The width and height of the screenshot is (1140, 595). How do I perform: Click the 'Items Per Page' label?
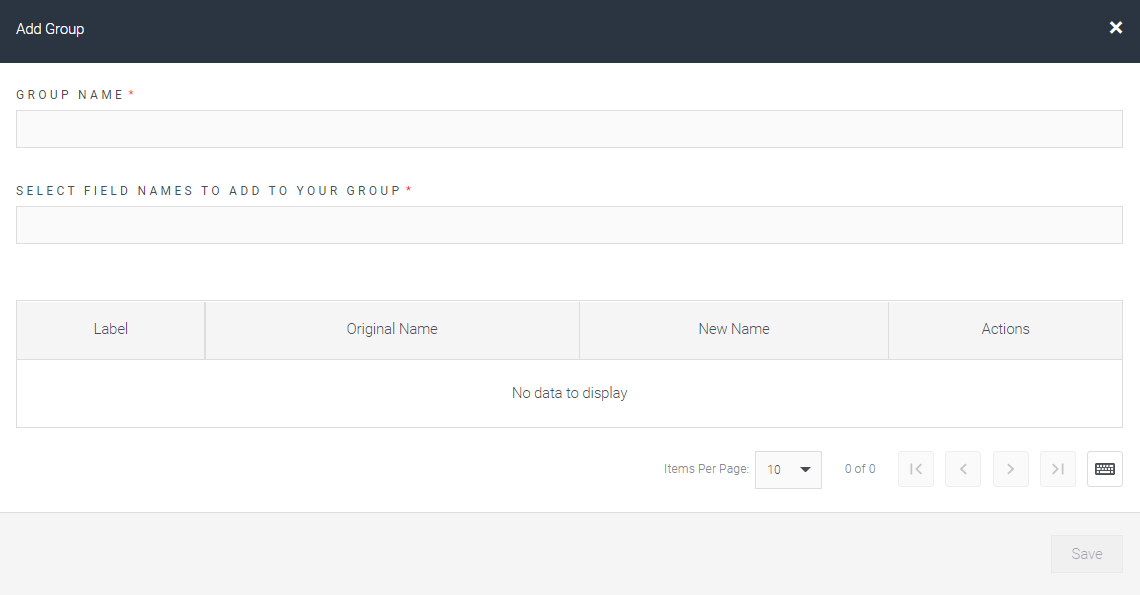tap(706, 469)
